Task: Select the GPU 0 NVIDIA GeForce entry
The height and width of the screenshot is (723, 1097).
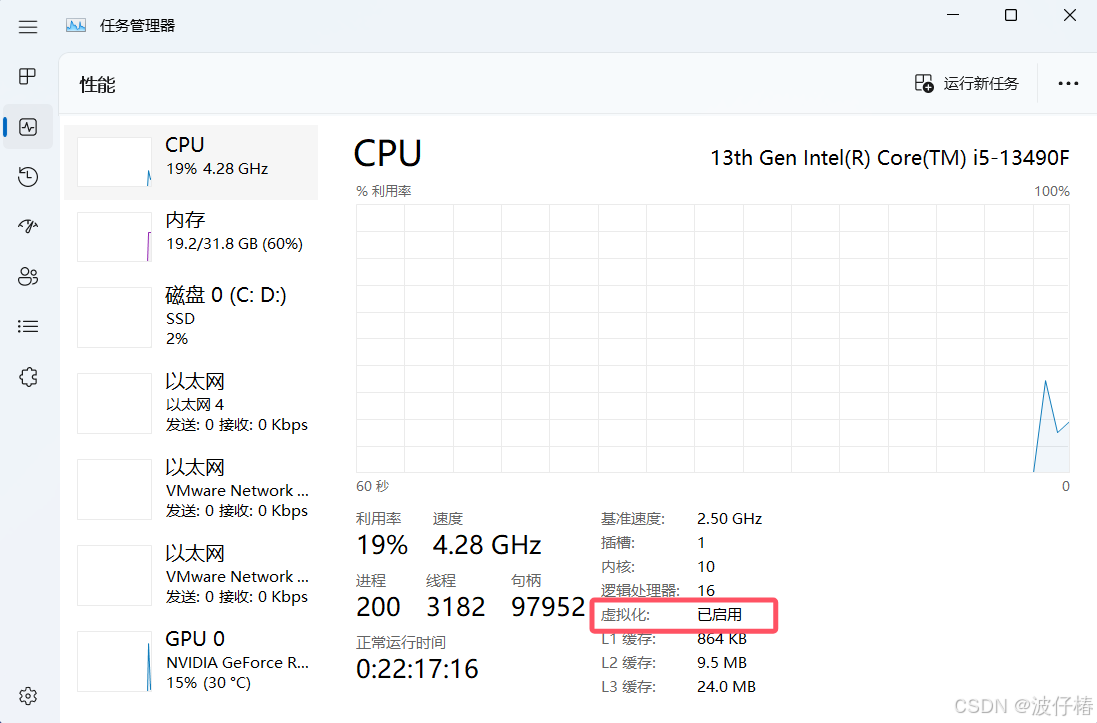Action: [191, 661]
